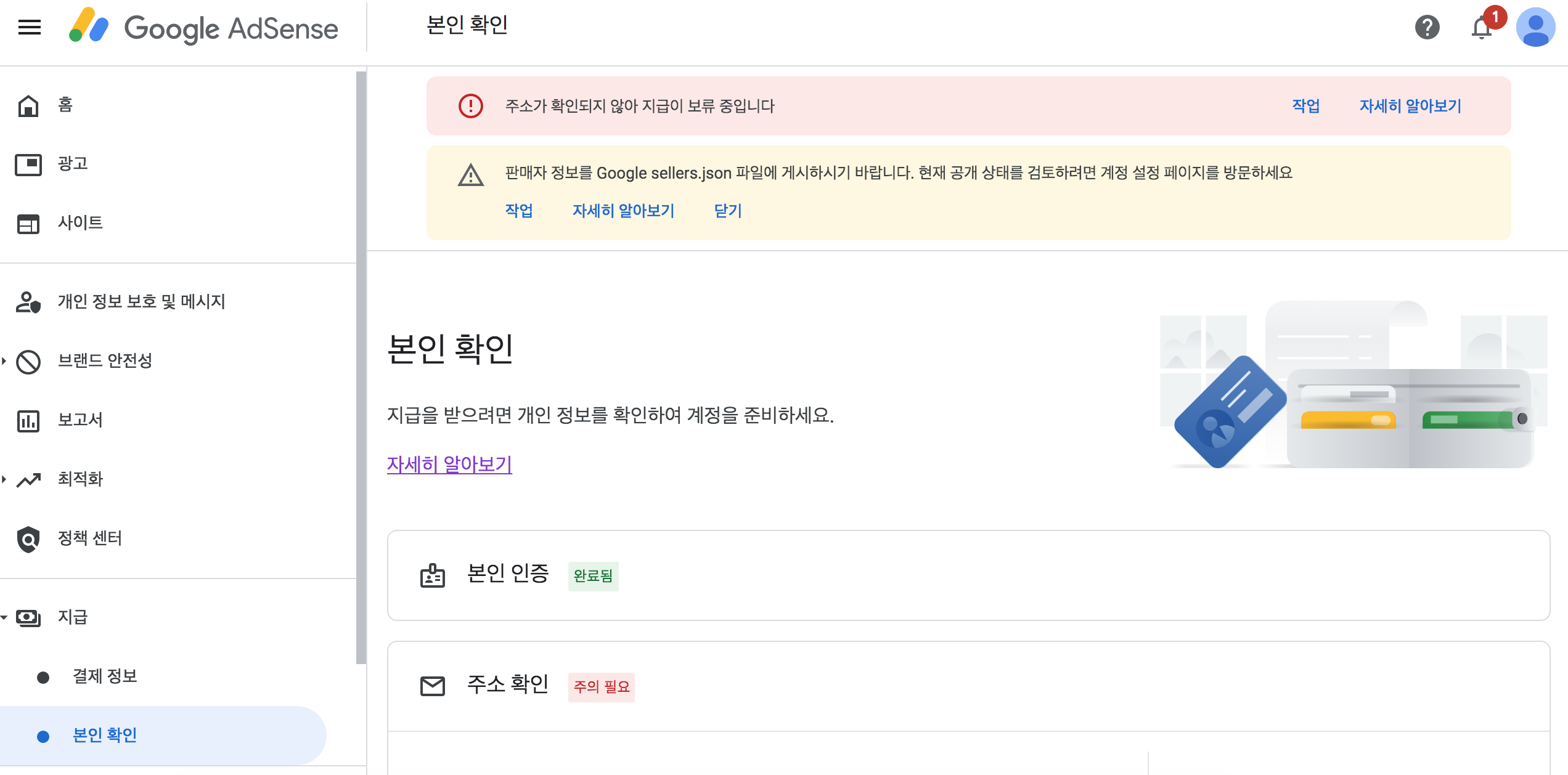Viewport: 1568px width, 775px height.
Task: Click 작업 in the red address alert
Action: 1305,106
